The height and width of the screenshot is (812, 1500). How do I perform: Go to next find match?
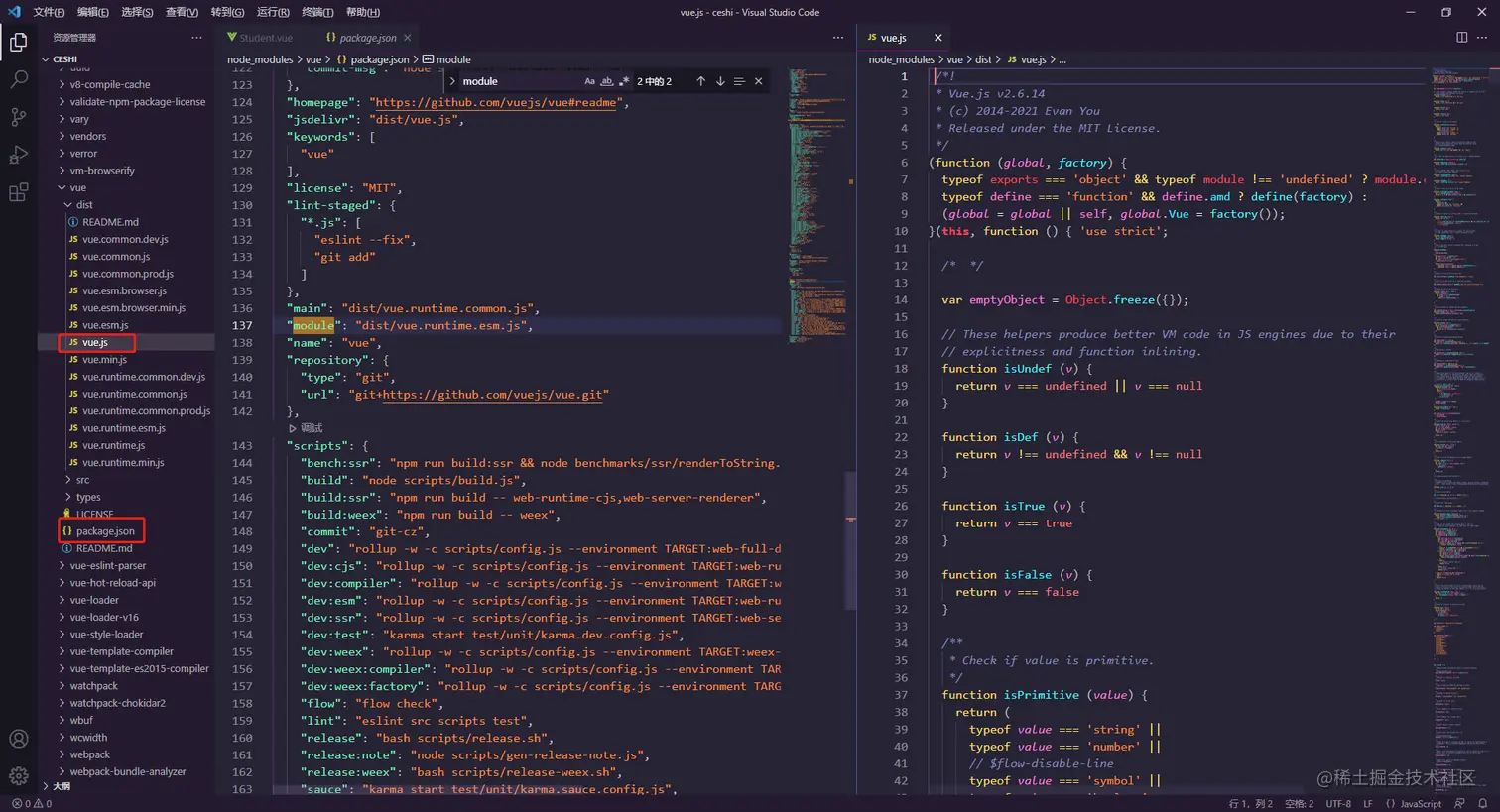pyautogui.click(x=720, y=81)
